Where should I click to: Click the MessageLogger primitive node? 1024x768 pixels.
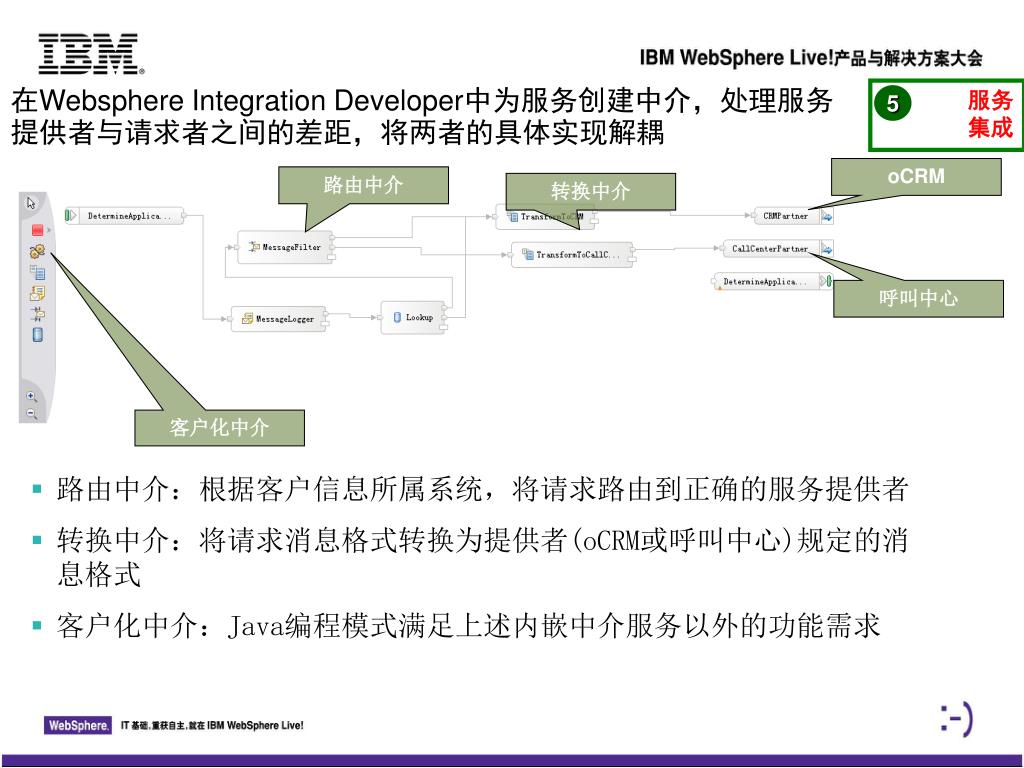click(x=279, y=319)
